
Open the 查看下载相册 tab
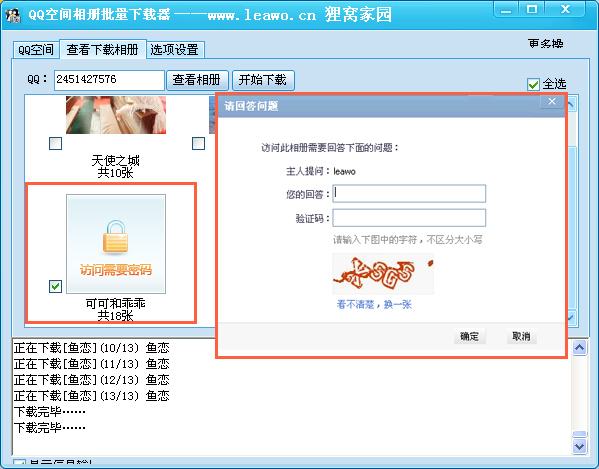[x=102, y=49]
